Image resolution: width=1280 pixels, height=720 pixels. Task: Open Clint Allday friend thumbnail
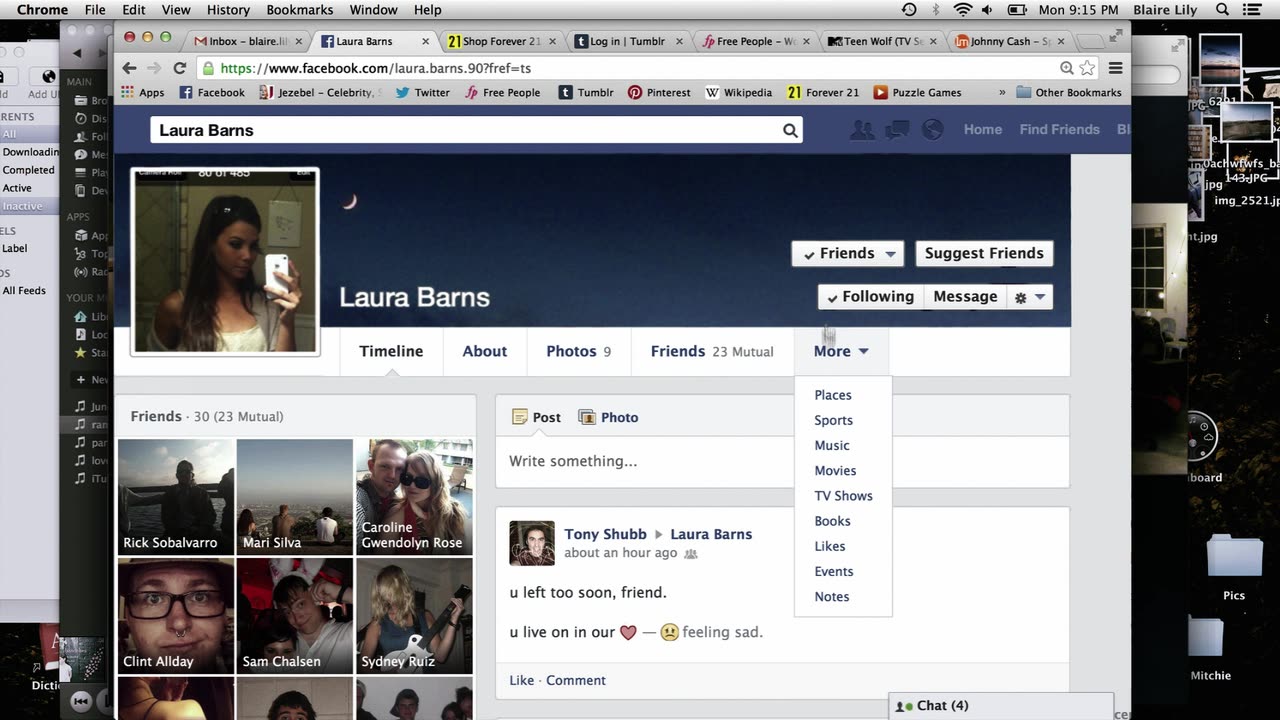click(176, 615)
